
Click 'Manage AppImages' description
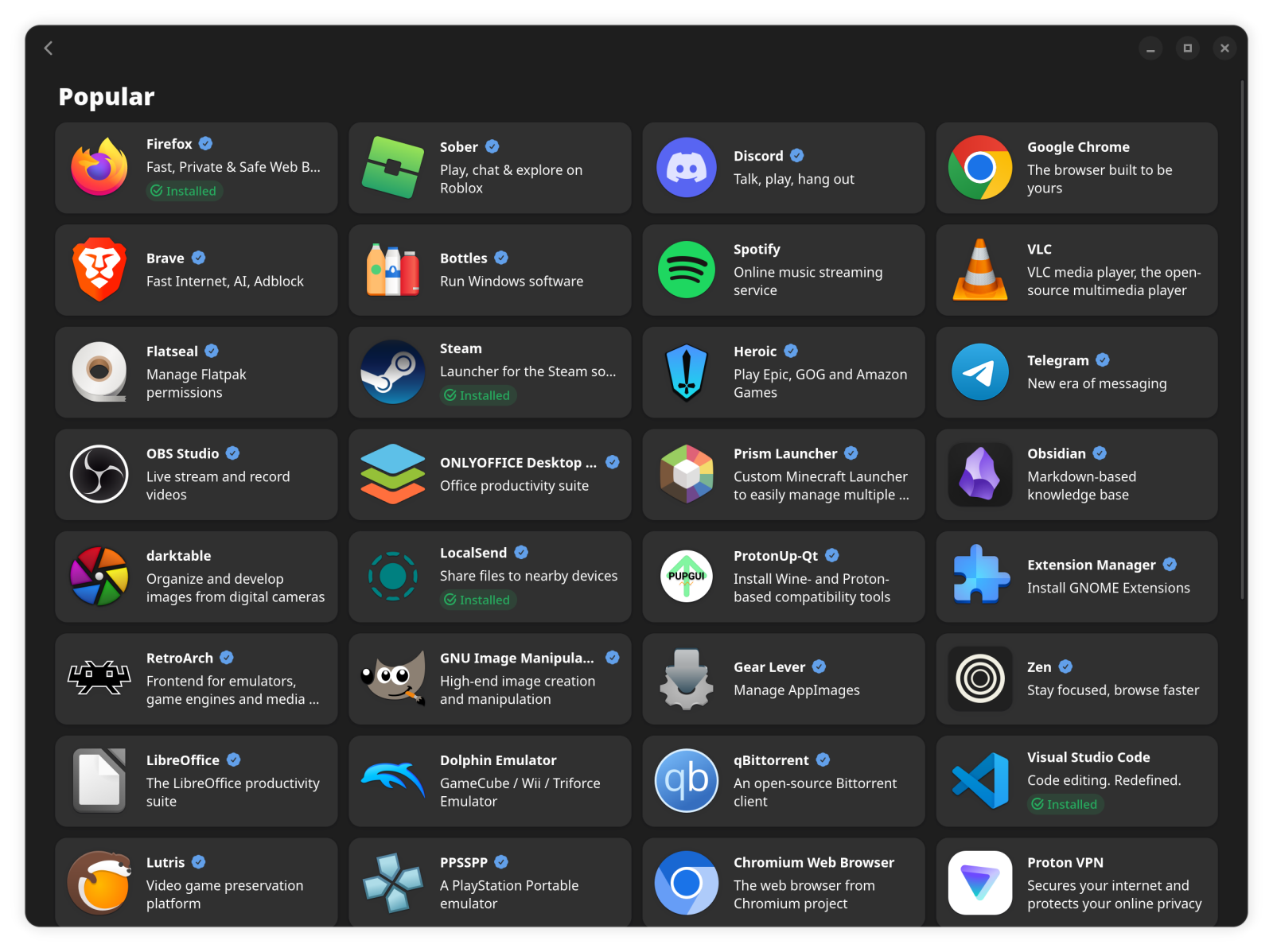tap(796, 690)
